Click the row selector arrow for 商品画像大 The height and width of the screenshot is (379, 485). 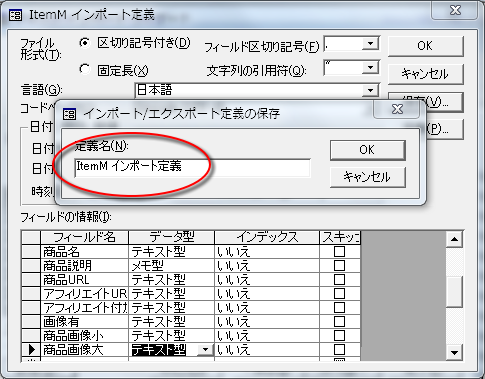pos(31,350)
